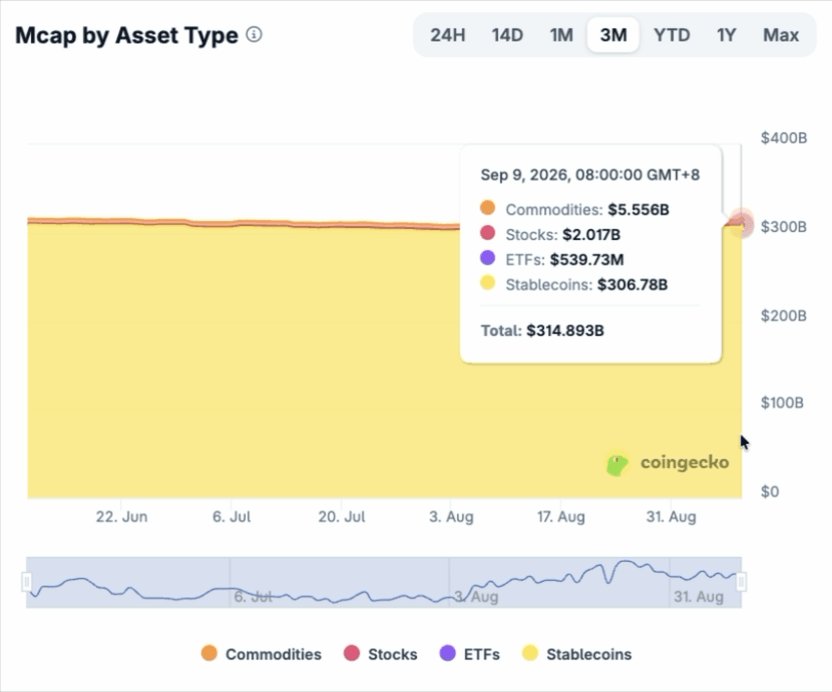The height and width of the screenshot is (692, 832).
Task: Switch to the 14D time range
Action: point(507,35)
